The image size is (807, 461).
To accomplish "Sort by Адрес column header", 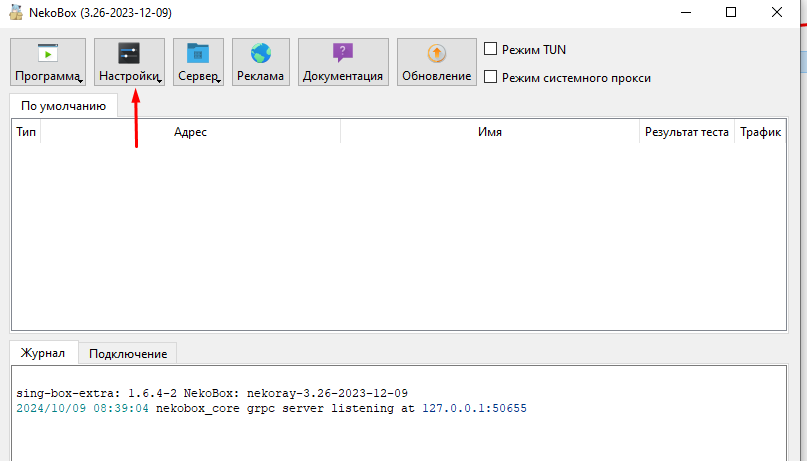I will pos(190,132).
